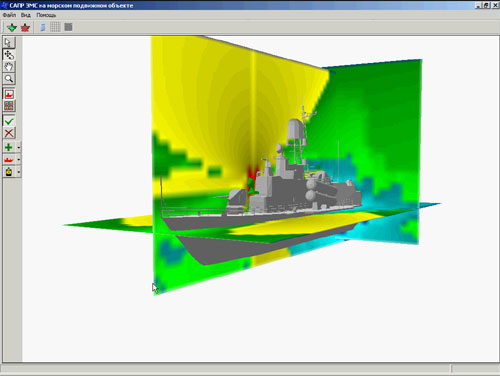This screenshot has width=500, height=376.
Task: Select the hand pan tool
Action: 9,67
